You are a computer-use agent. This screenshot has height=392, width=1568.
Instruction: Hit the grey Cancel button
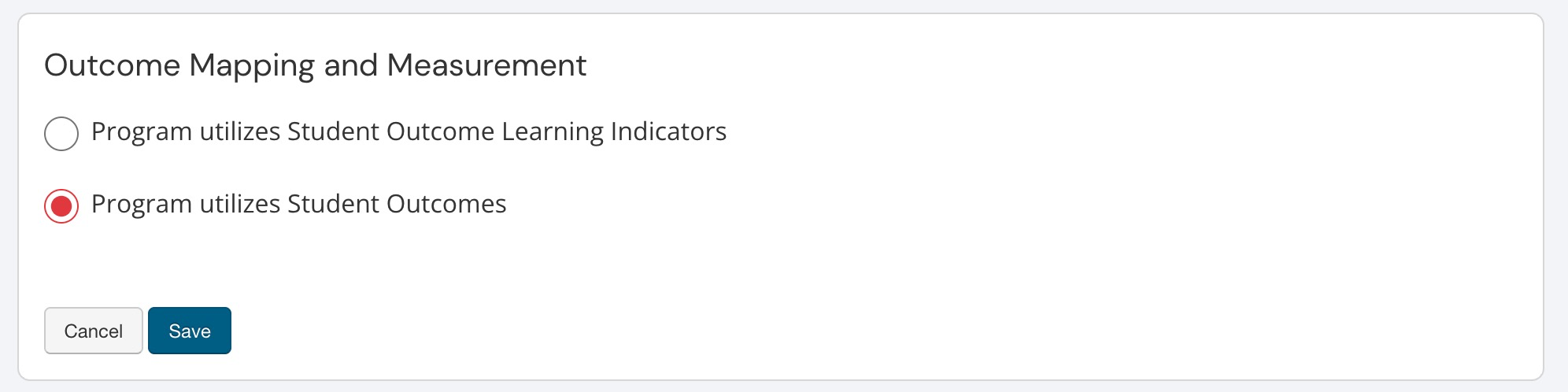[93, 331]
